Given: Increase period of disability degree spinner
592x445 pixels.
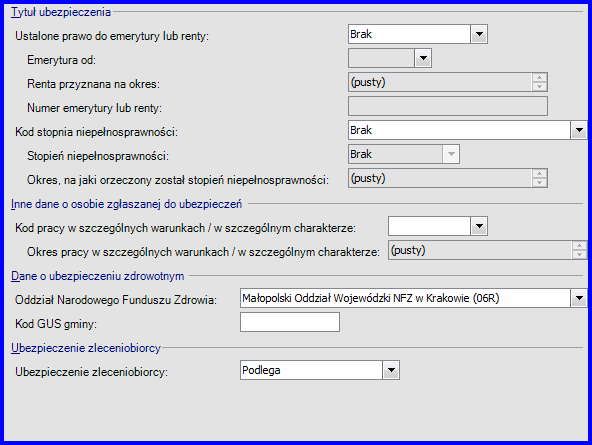Looking at the screenshot, I should click(540, 173).
